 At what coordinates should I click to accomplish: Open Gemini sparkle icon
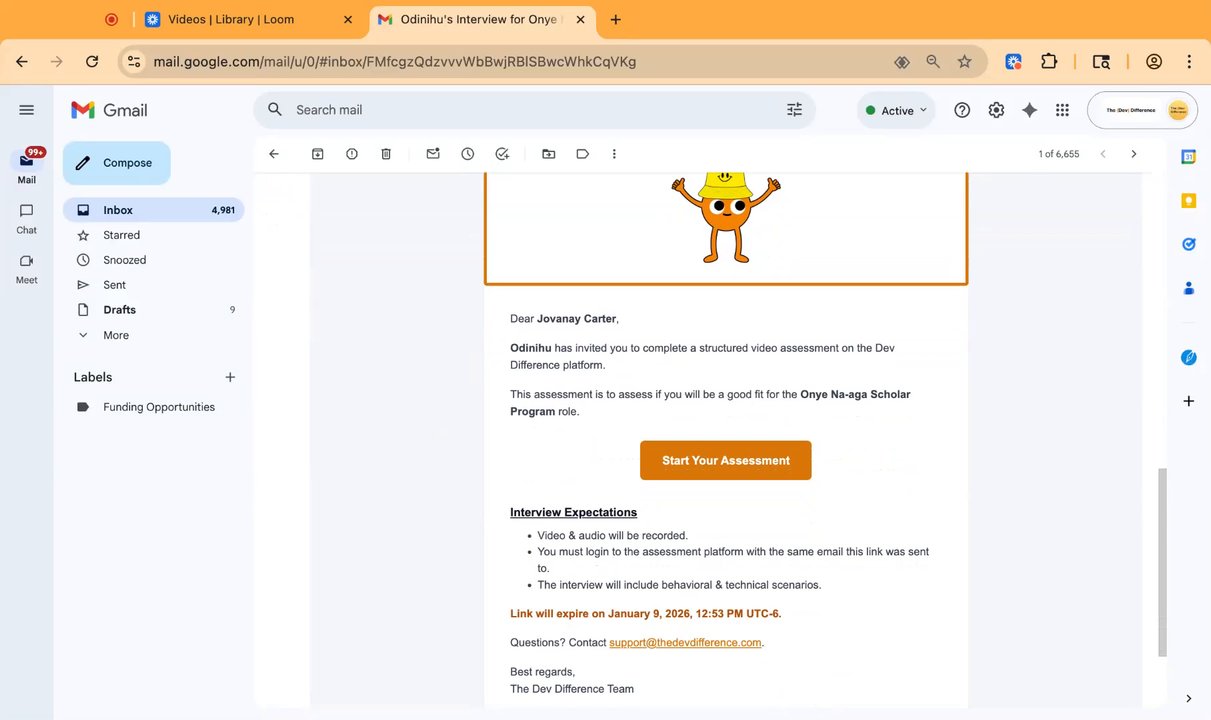pos(1029,110)
